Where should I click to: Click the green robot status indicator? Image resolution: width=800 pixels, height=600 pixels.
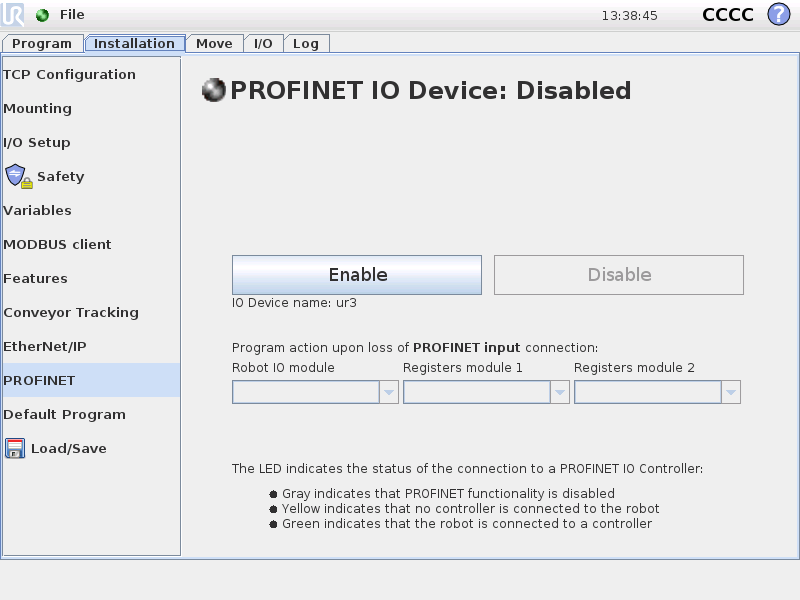coord(42,15)
